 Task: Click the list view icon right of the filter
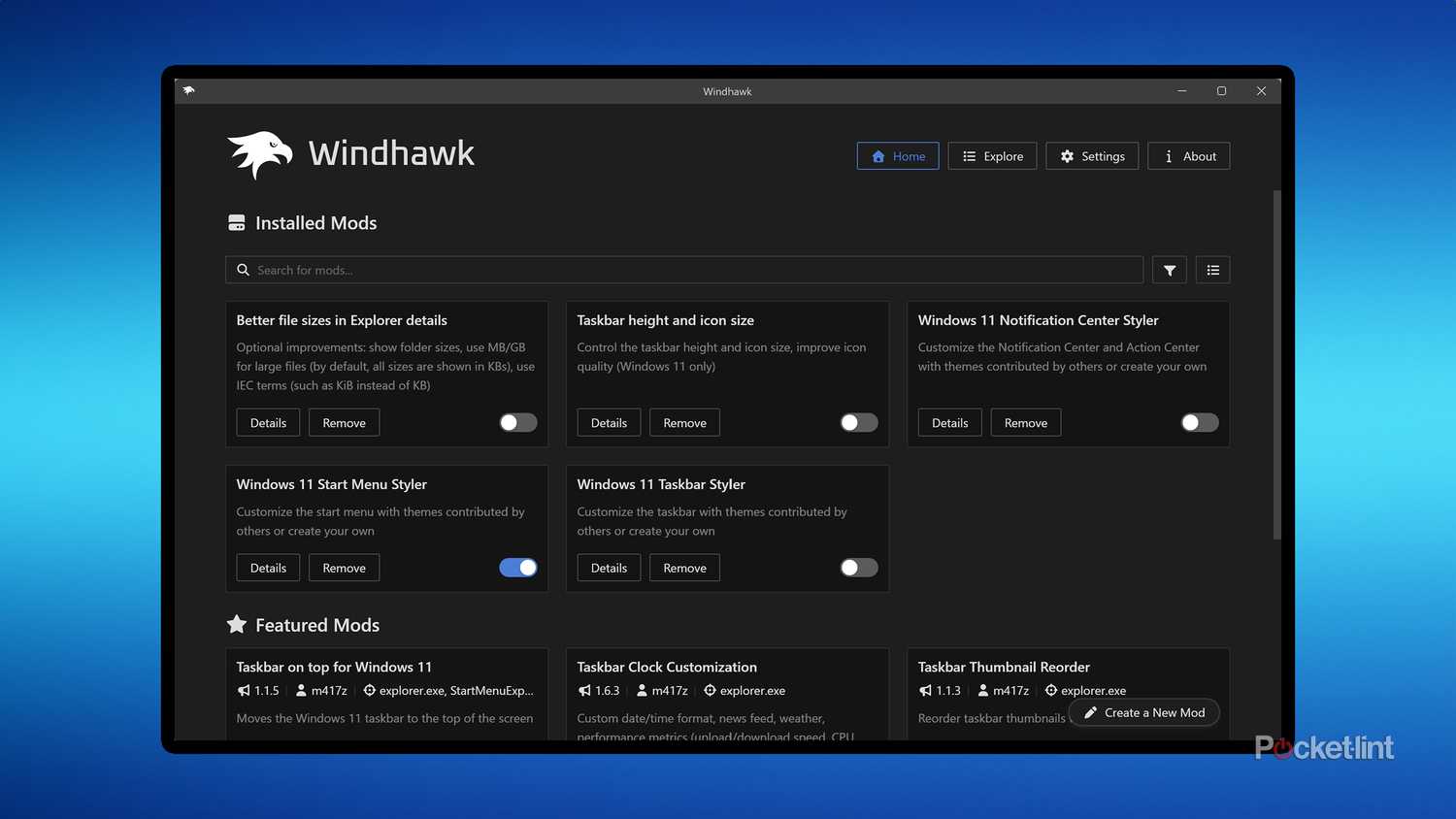pyautogui.click(x=1212, y=270)
